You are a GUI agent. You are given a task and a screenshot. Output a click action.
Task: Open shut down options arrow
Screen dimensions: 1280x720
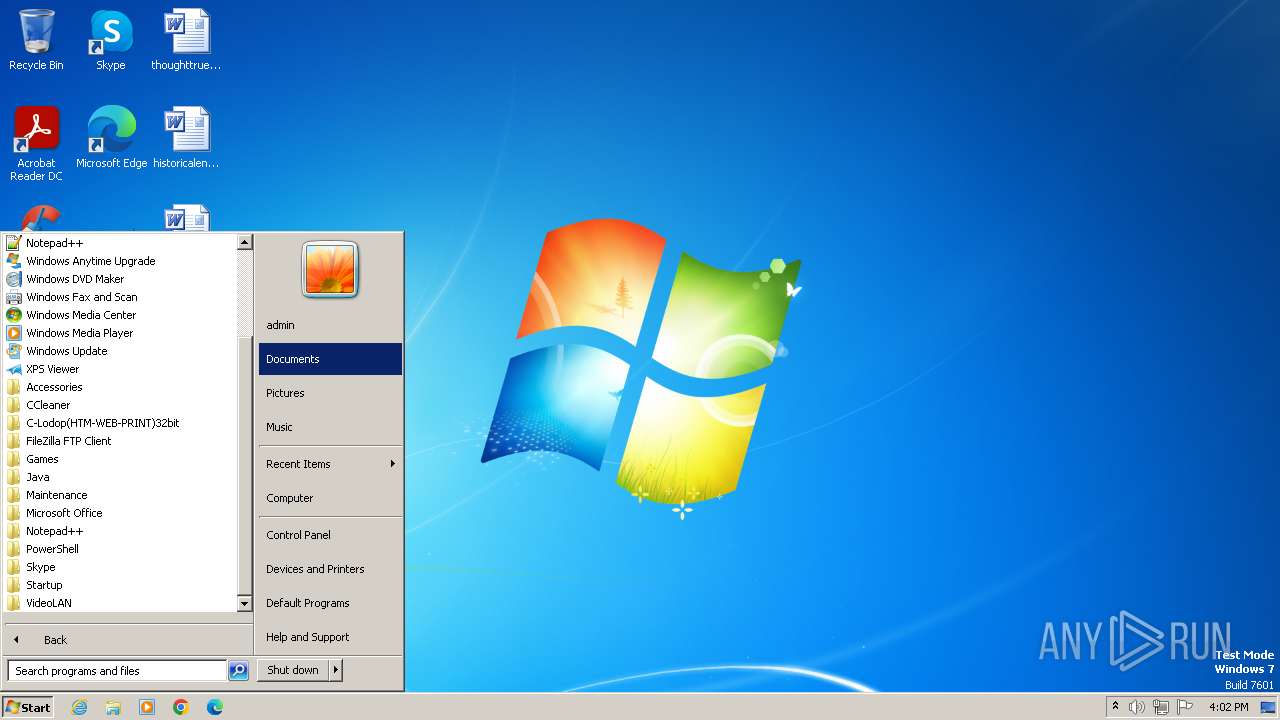[336, 670]
